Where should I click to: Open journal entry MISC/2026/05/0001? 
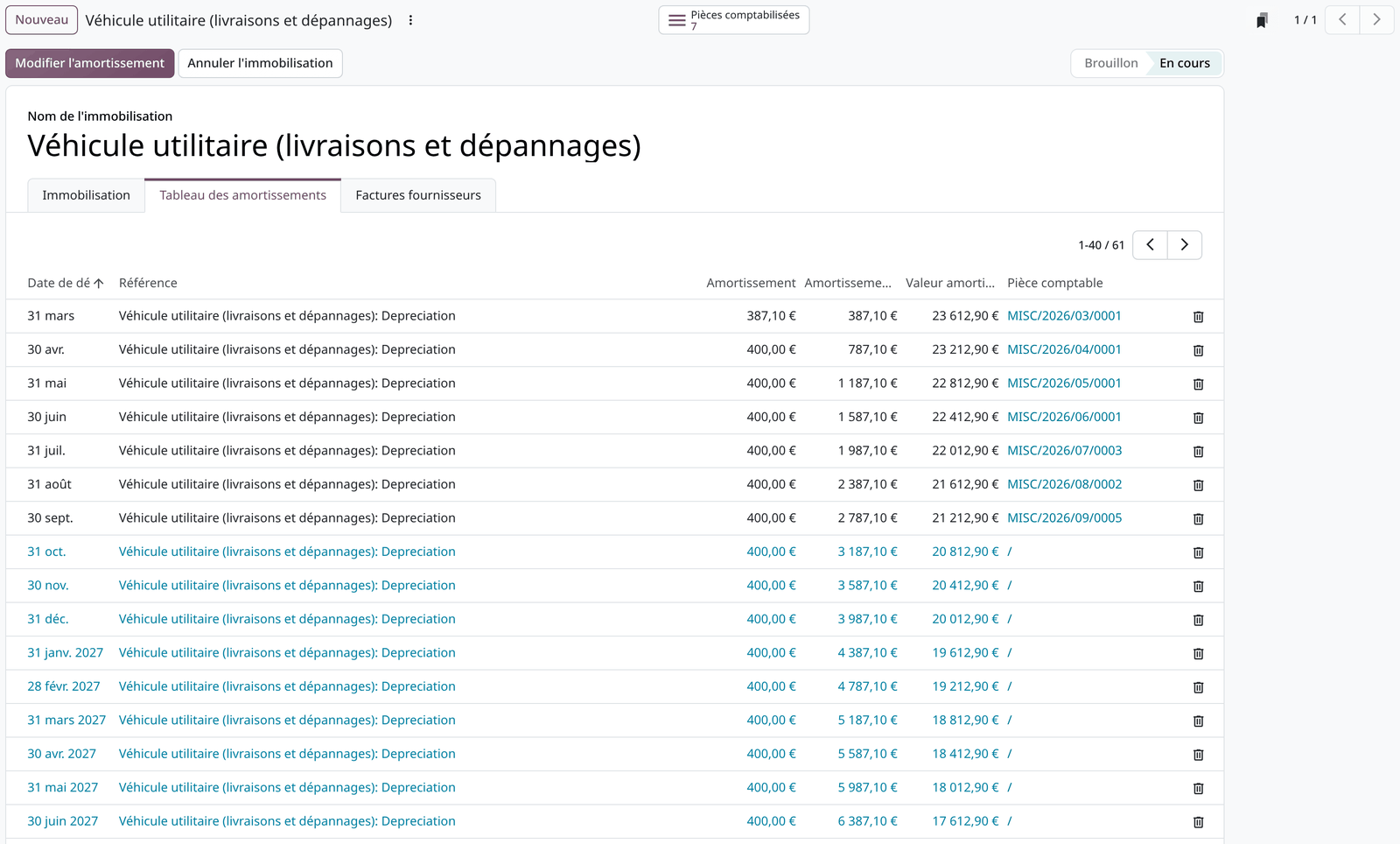click(x=1064, y=383)
